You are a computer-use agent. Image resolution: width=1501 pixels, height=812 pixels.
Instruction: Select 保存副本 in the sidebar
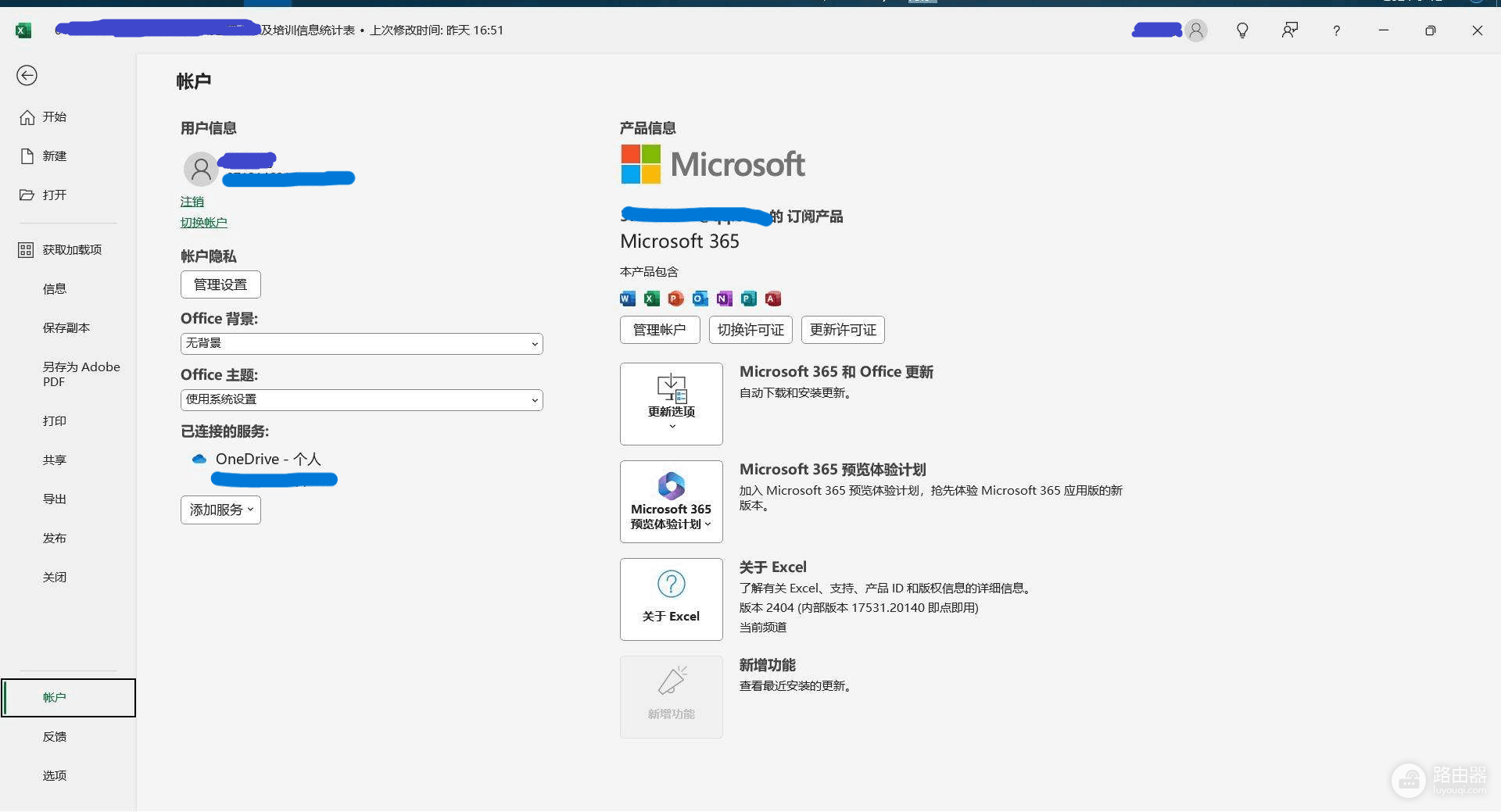68,328
